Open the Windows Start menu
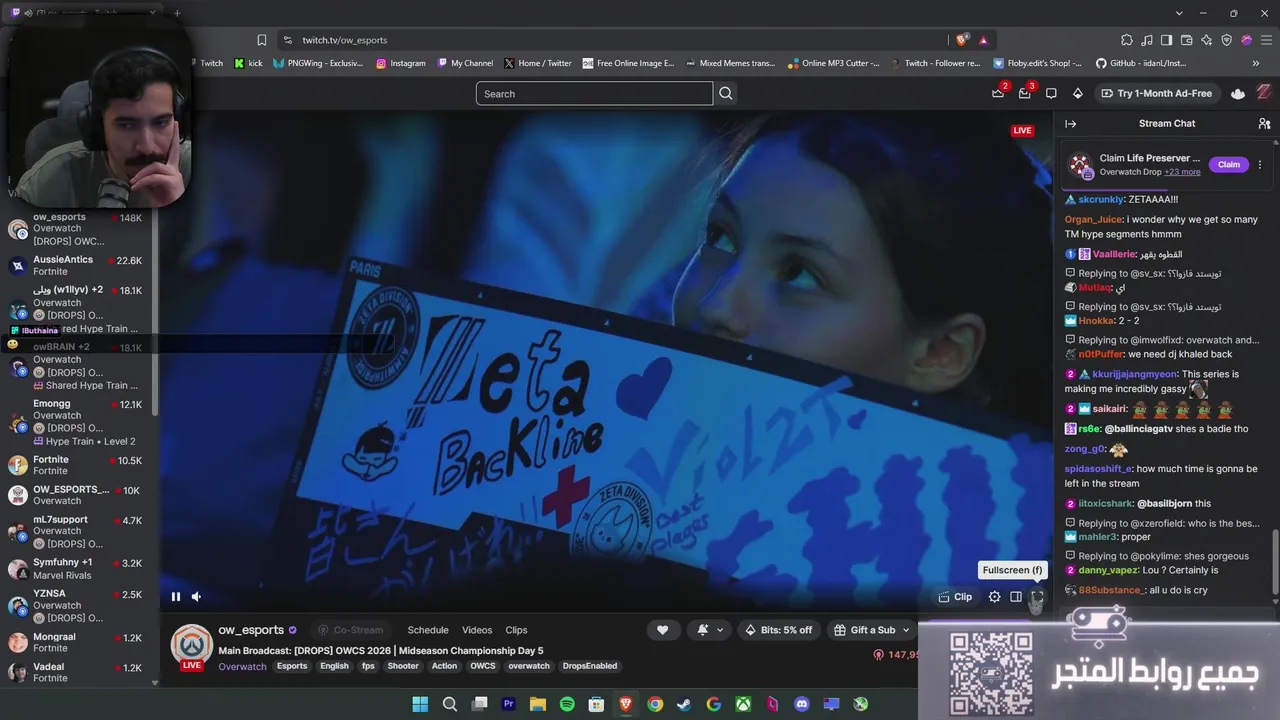 point(420,704)
